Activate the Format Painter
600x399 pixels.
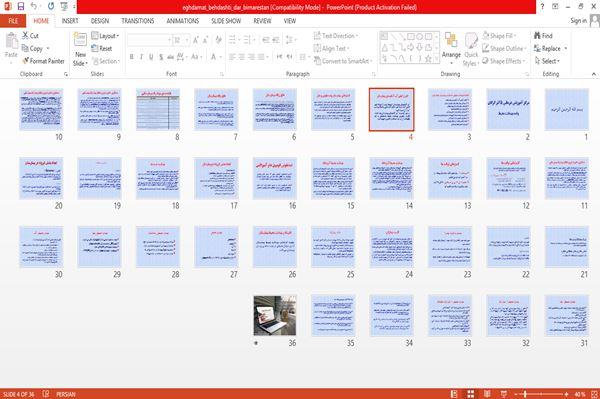coord(43,61)
